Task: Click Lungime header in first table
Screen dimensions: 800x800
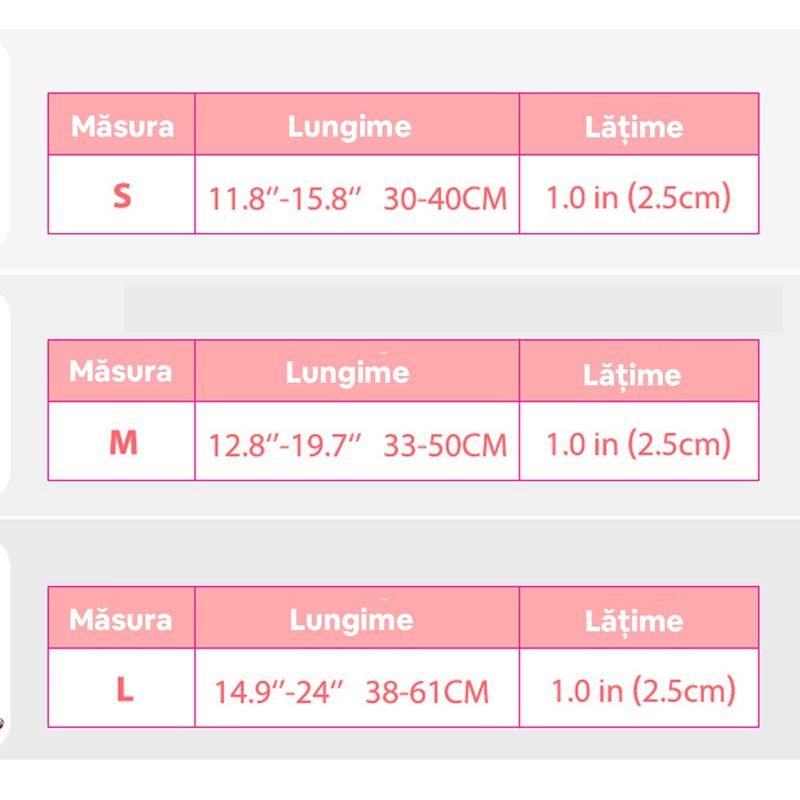Action: [349, 127]
